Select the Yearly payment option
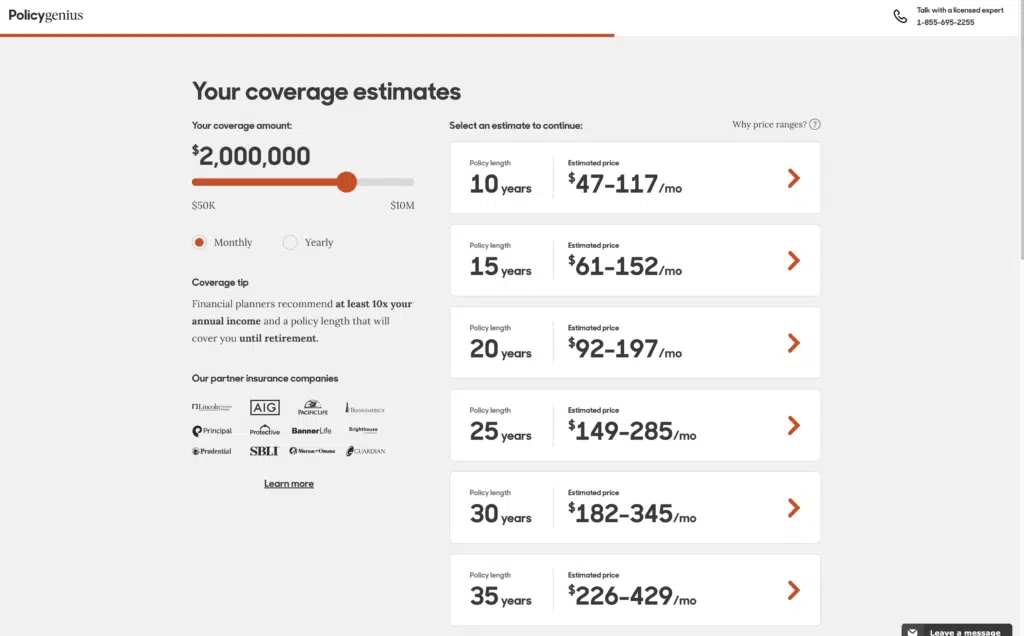 tap(290, 242)
